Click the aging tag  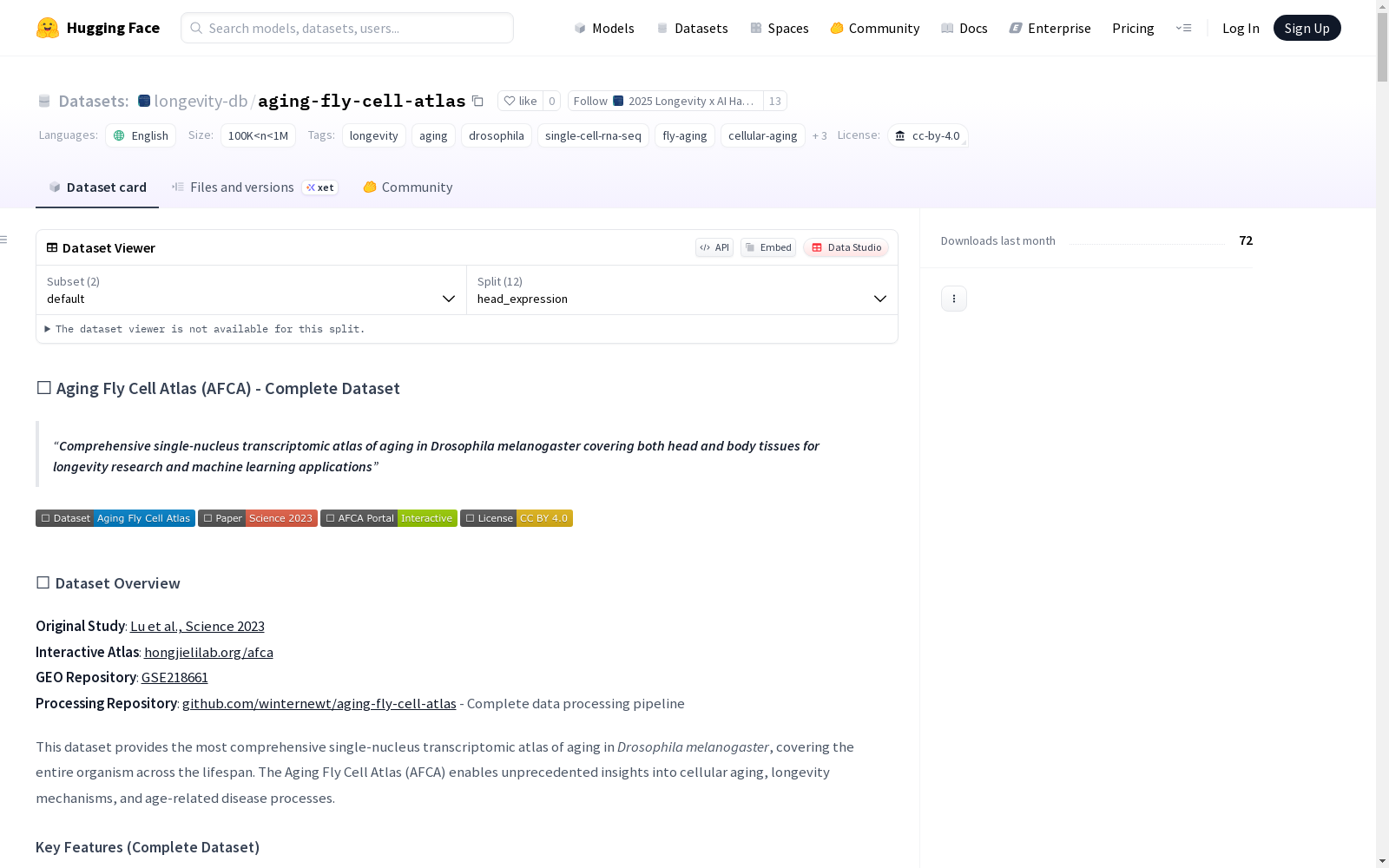click(433, 135)
